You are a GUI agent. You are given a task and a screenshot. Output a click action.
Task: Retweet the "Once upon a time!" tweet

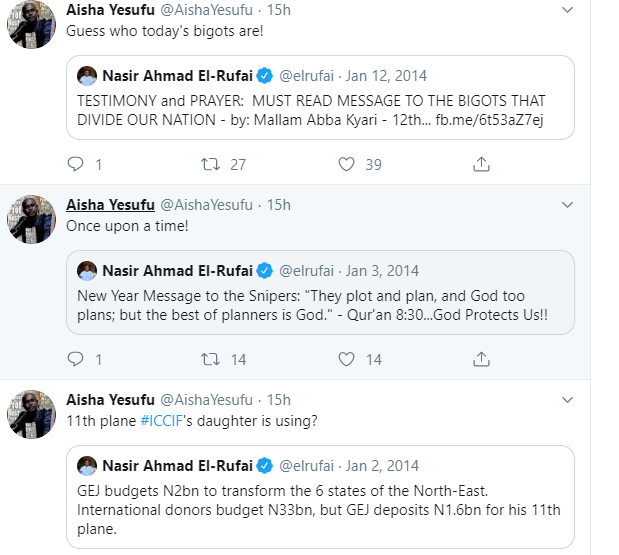click(211, 359)
